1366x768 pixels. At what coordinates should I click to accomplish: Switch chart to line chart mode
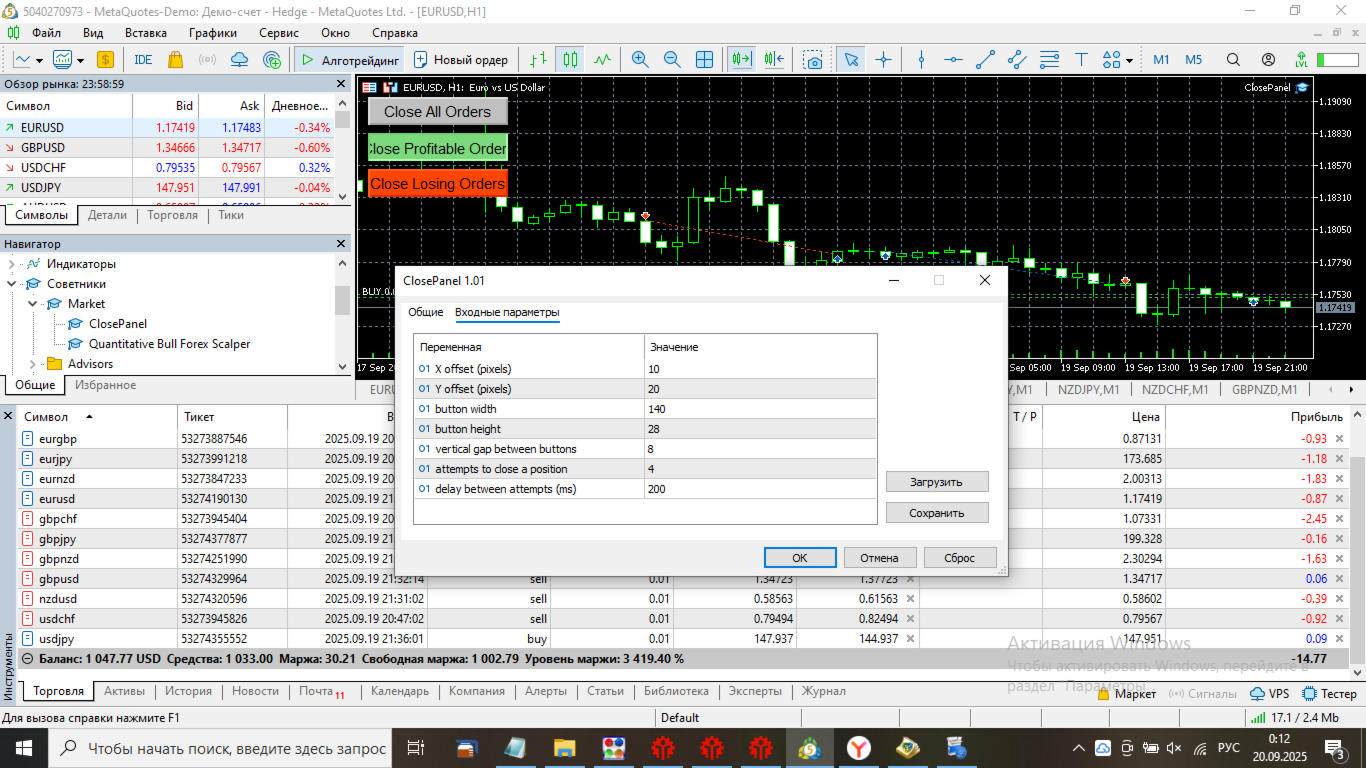pos(602,60)
